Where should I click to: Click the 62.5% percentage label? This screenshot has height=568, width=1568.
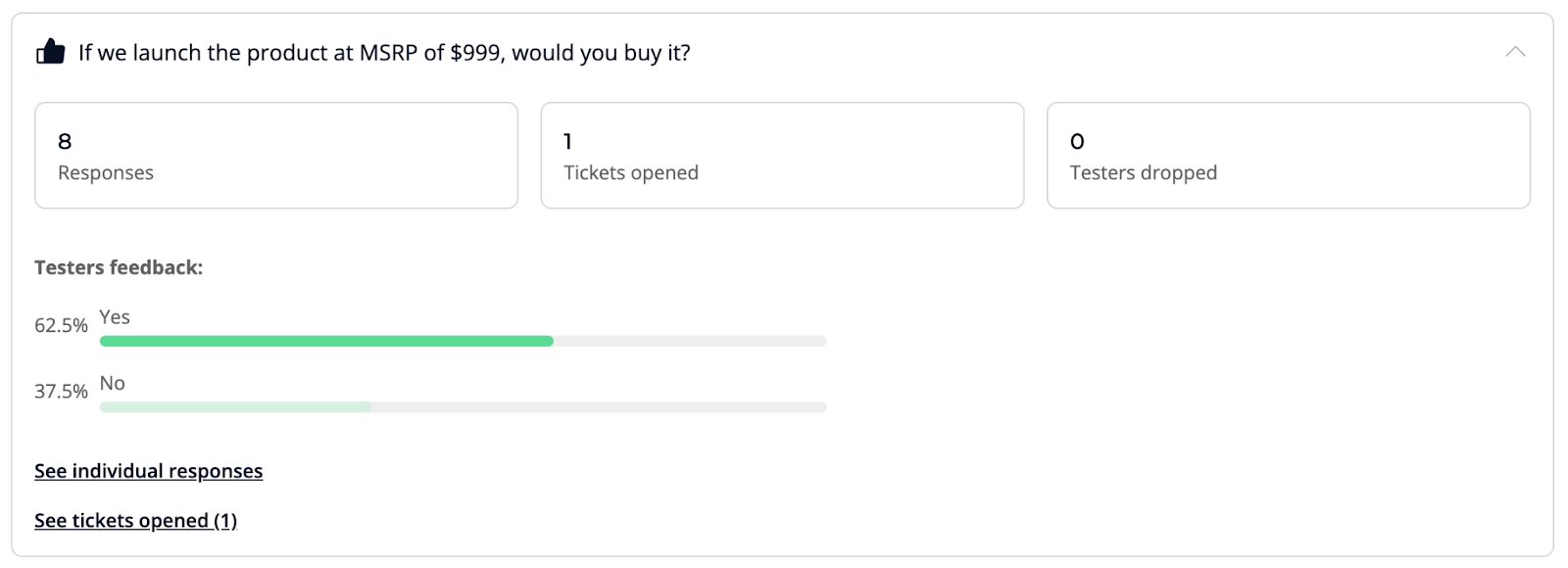pos(61,325)
